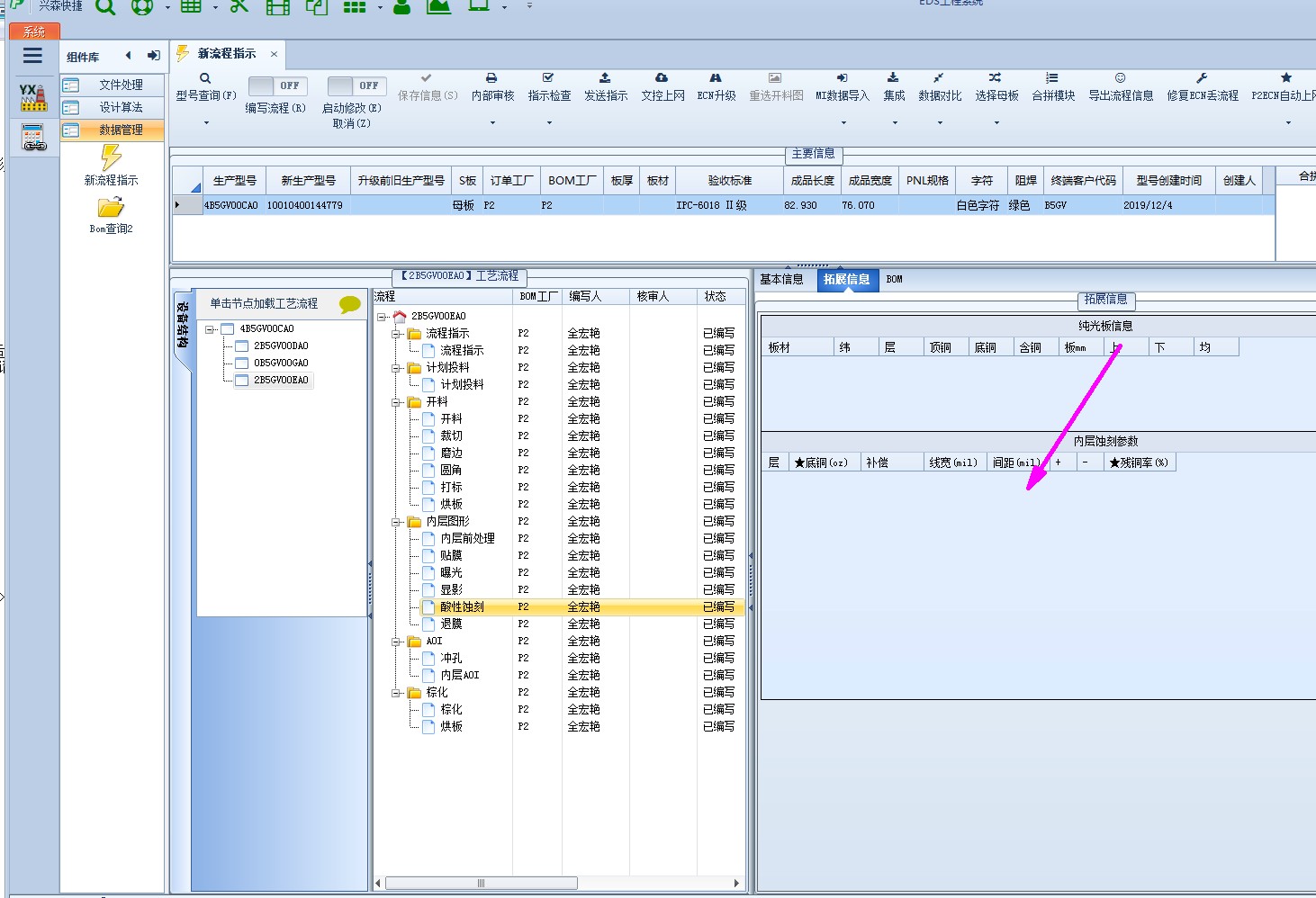Collapse the AOI folder node
The width and height of the screenshot is (1316, 898).
[x=396, y=642]
